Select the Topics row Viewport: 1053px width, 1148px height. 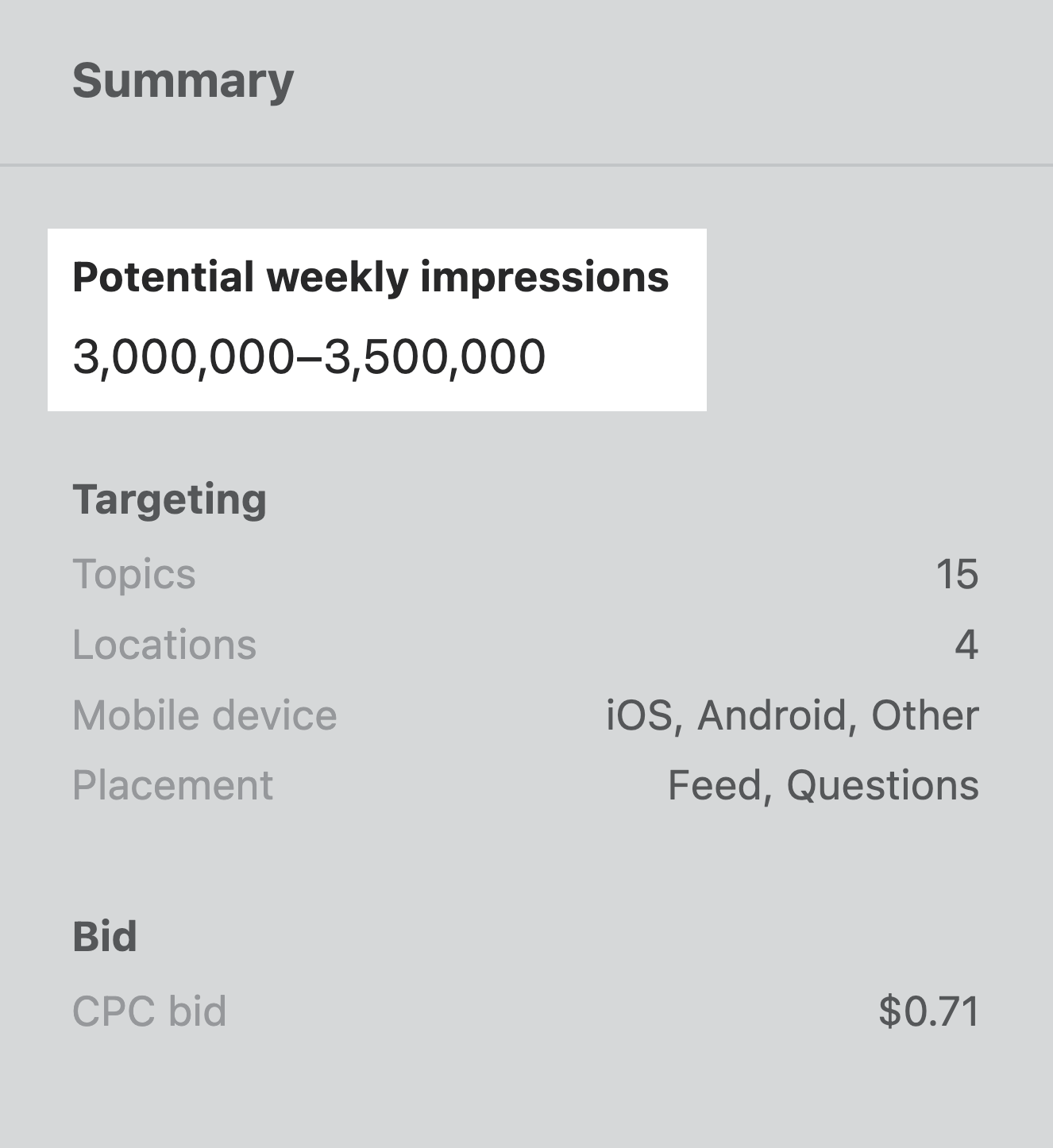coord(135,575)
